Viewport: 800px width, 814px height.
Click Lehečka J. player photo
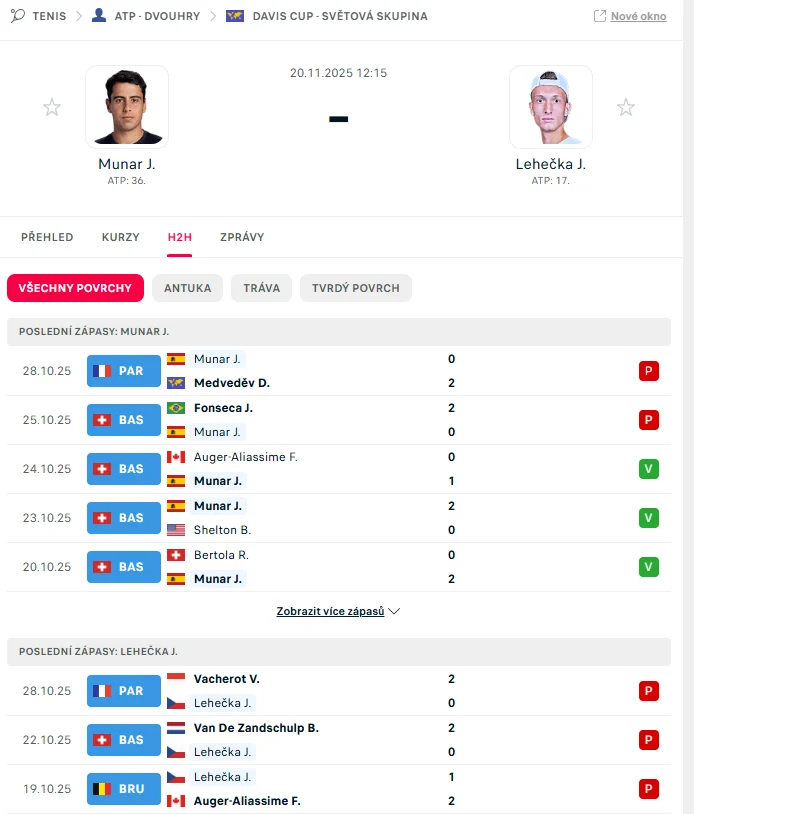click(551, 107)
